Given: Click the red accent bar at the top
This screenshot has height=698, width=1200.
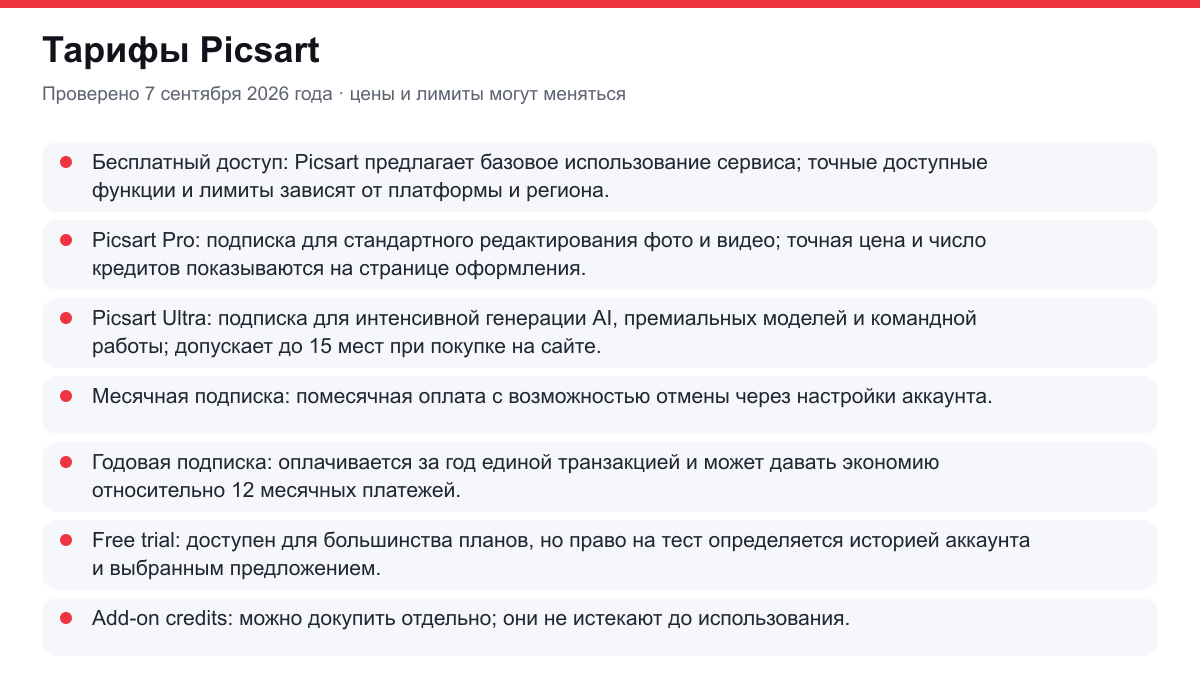Looking at the screenshot, I should [600, 4].
